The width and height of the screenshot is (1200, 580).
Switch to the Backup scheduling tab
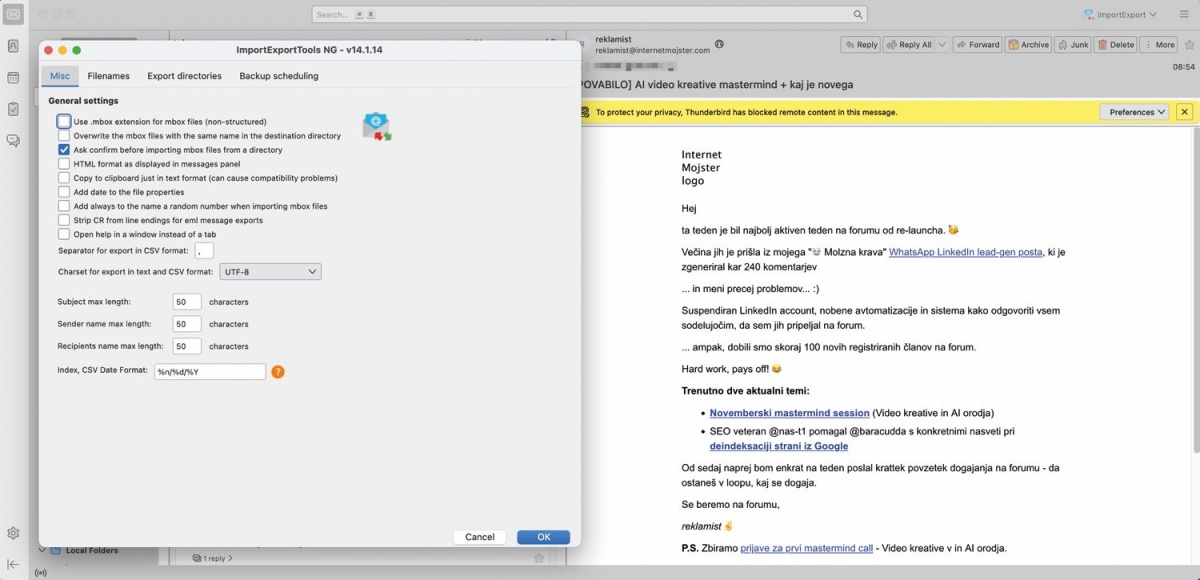pyautogui.click(x=278, y=76)
